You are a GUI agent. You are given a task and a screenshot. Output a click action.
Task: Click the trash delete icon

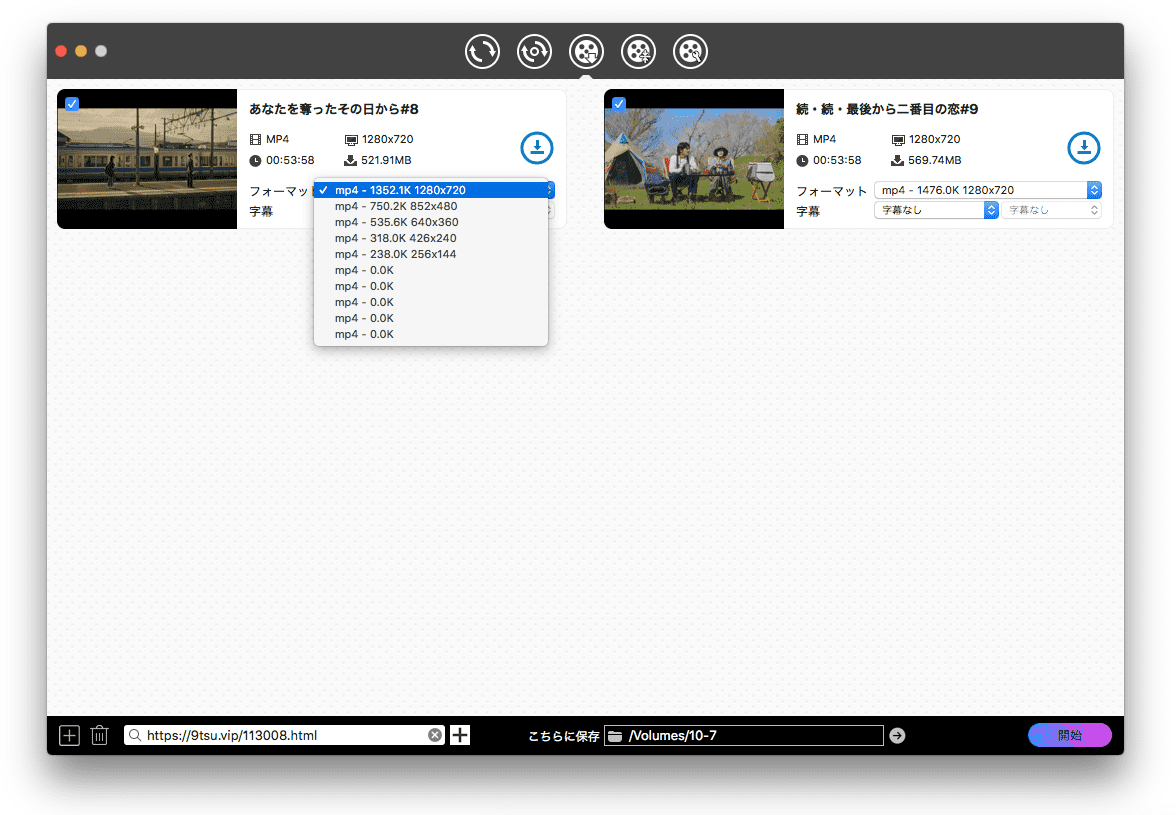(100, 736)
